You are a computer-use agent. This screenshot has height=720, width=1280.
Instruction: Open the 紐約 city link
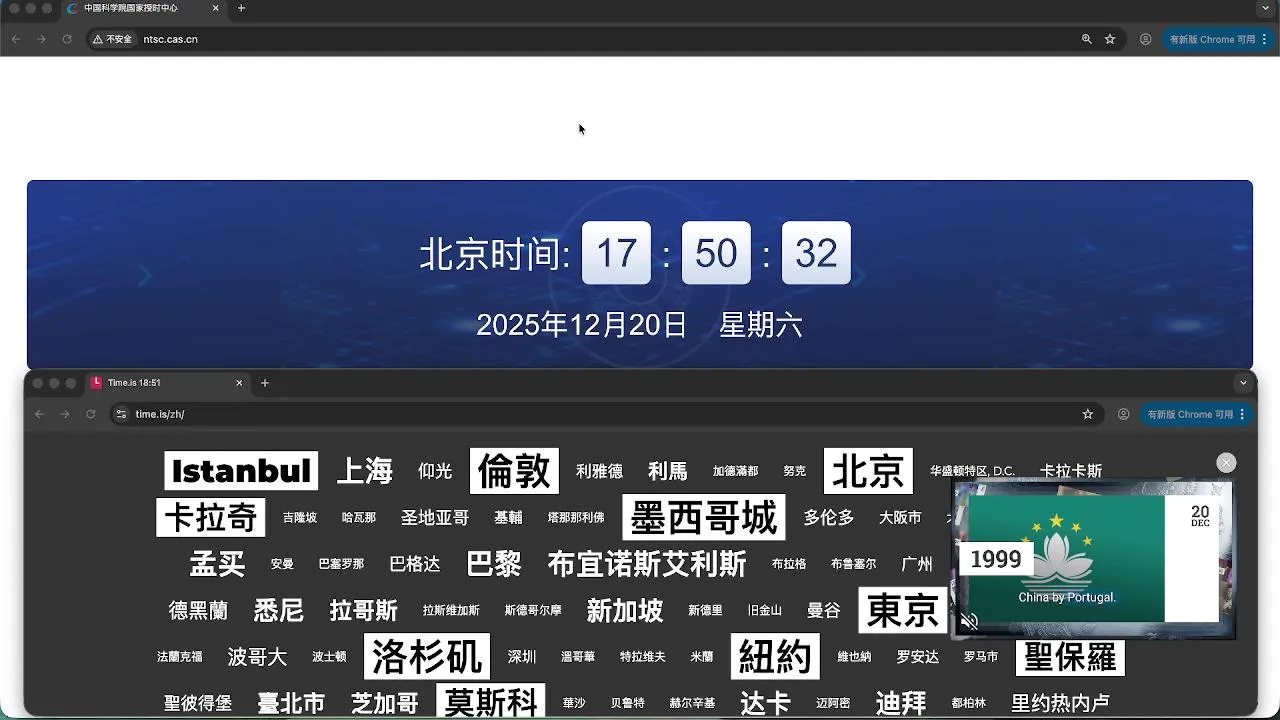pos(775,657)
